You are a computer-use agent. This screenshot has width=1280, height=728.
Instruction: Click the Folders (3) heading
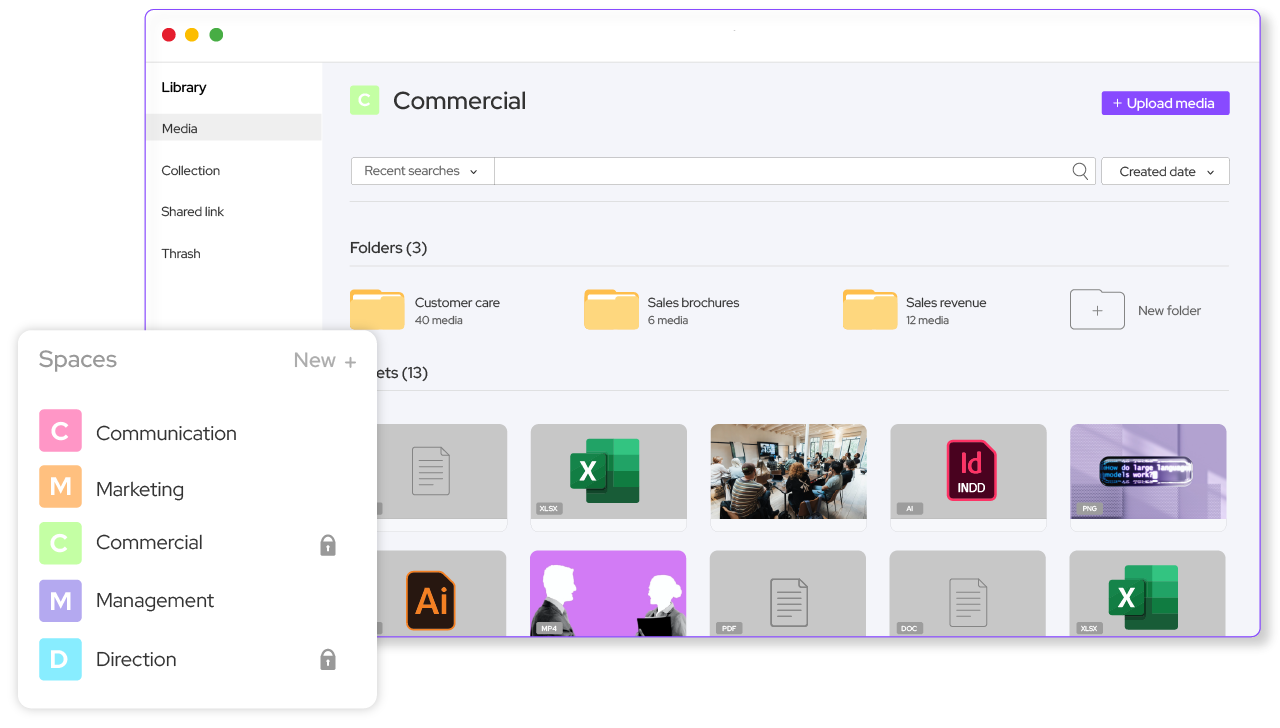pyautogui.click(x=388, y=248)
